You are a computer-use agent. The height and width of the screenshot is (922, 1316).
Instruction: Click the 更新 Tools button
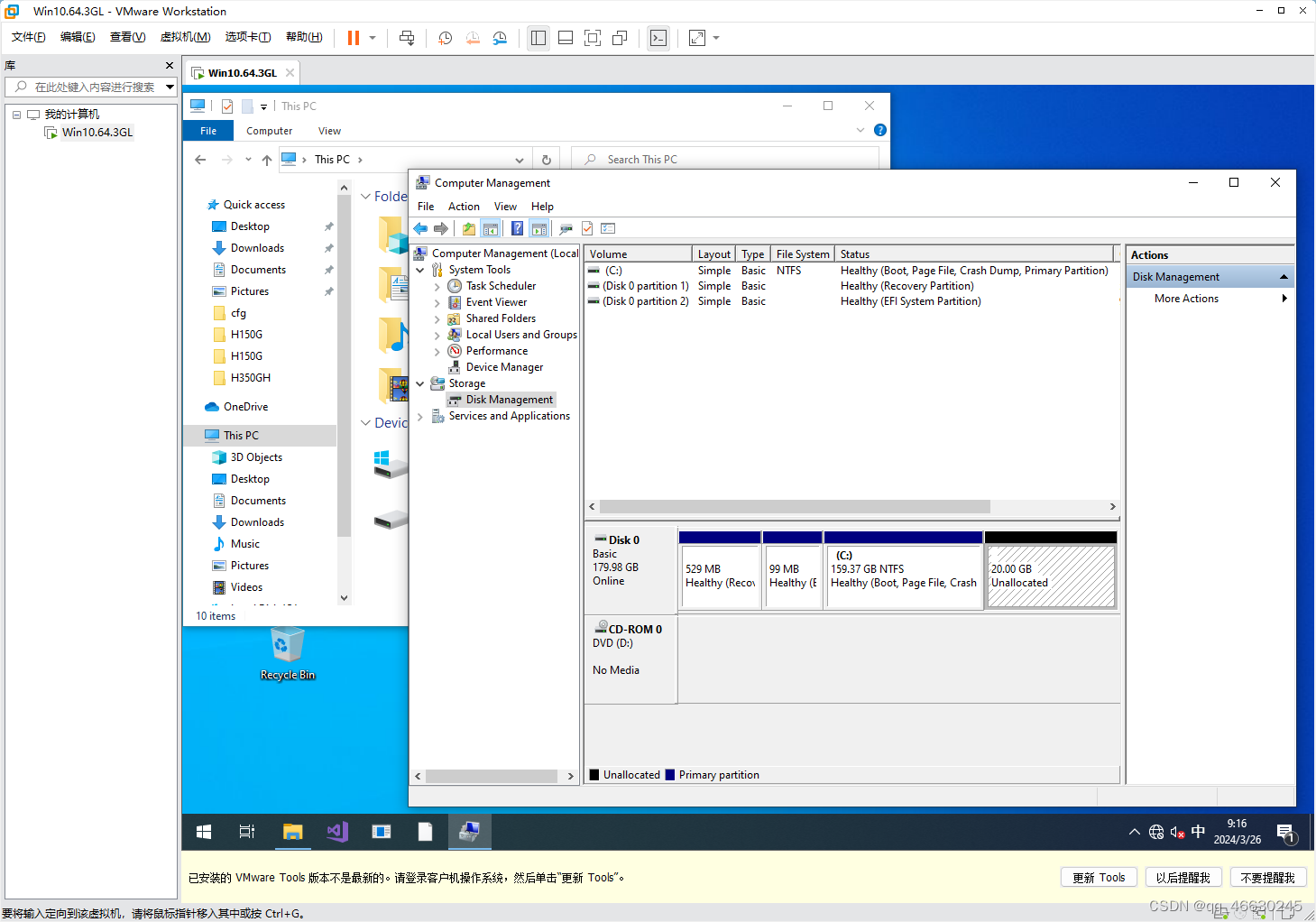(1099, 878)
